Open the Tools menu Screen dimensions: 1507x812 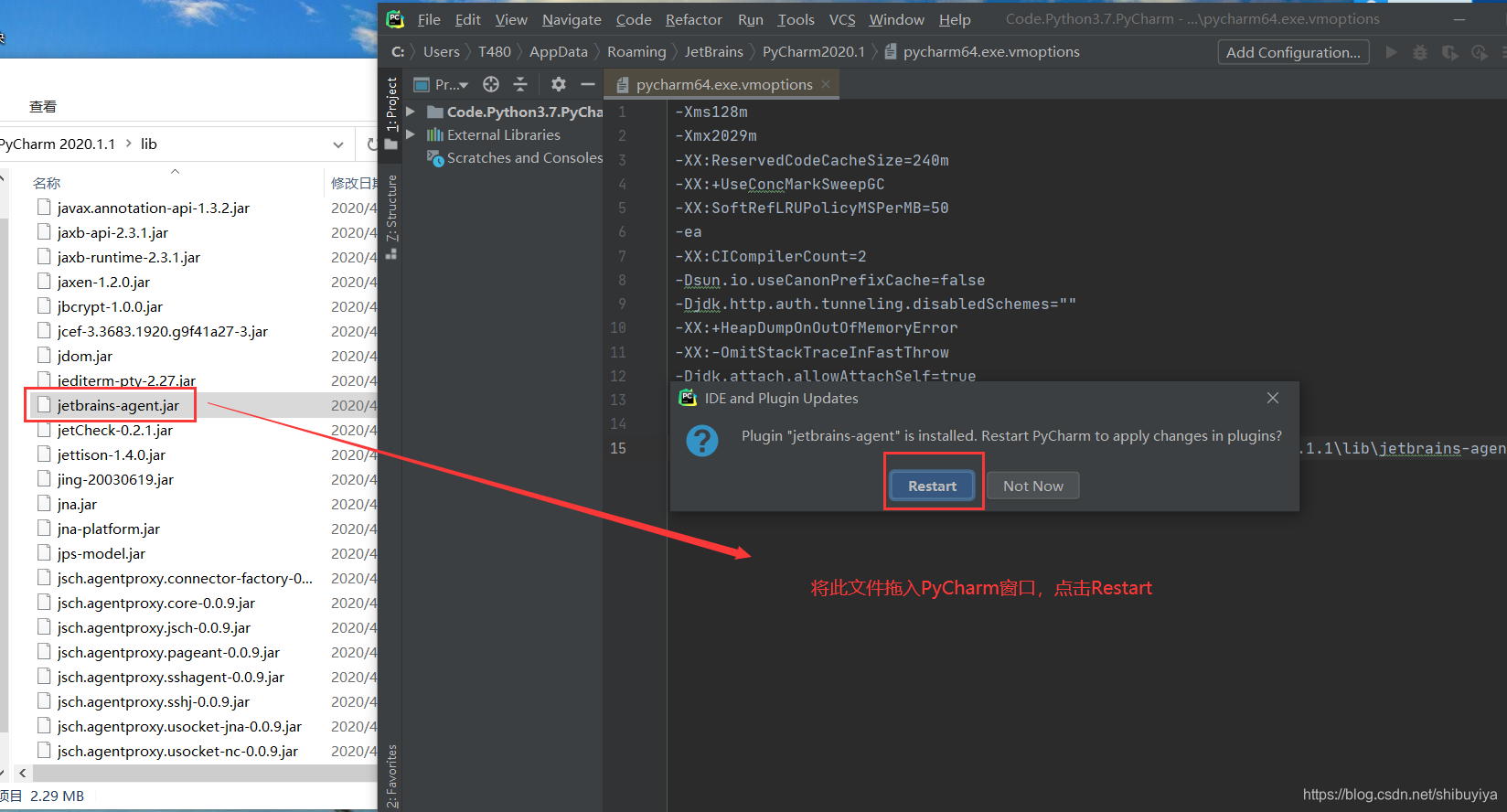pos(796,19)
